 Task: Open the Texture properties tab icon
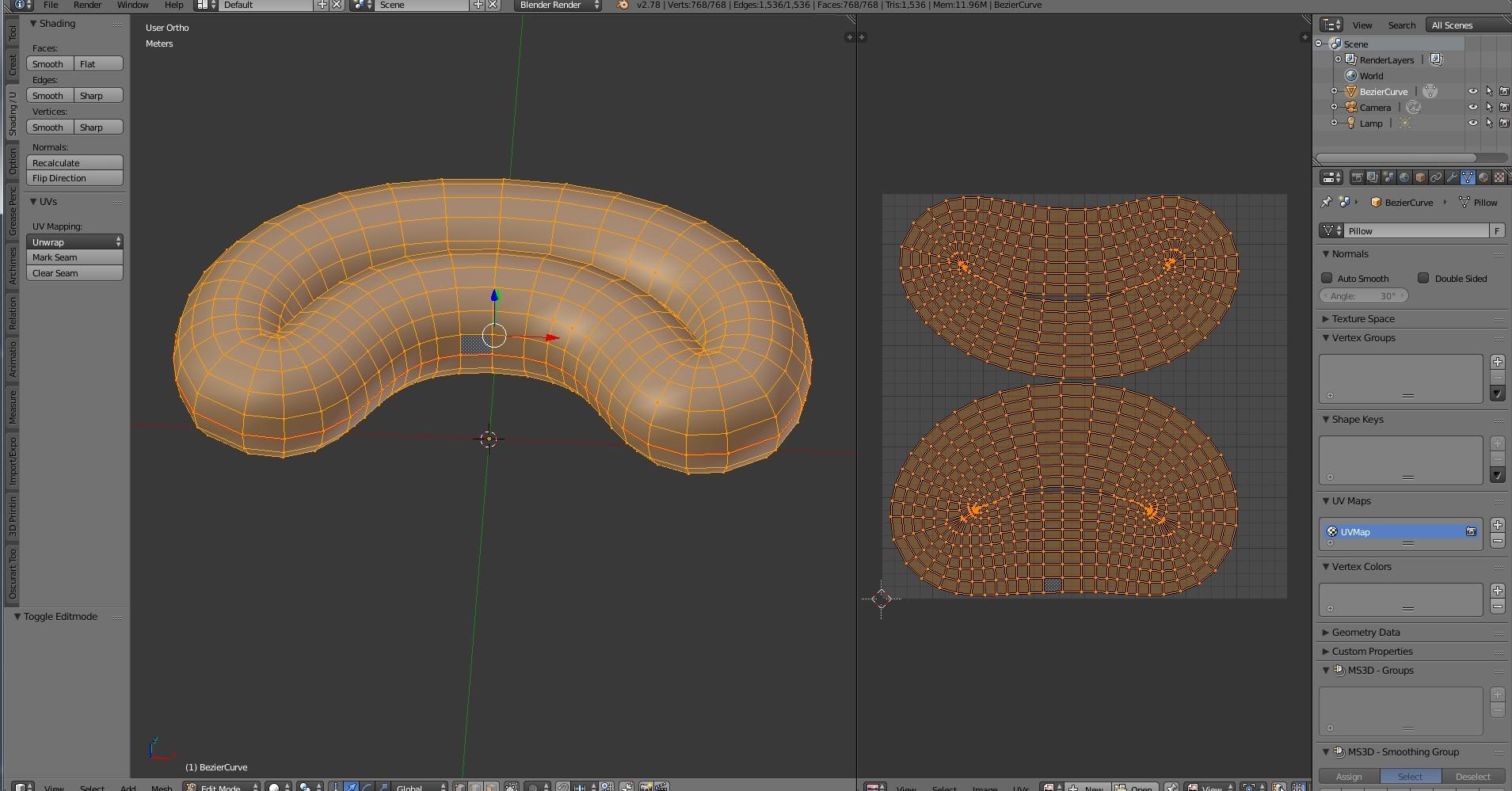pyautogui.click(x=1499, y=177)
